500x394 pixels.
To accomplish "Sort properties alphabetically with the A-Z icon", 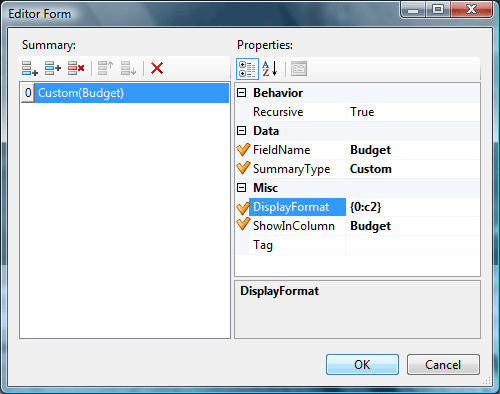I will 270,69.
